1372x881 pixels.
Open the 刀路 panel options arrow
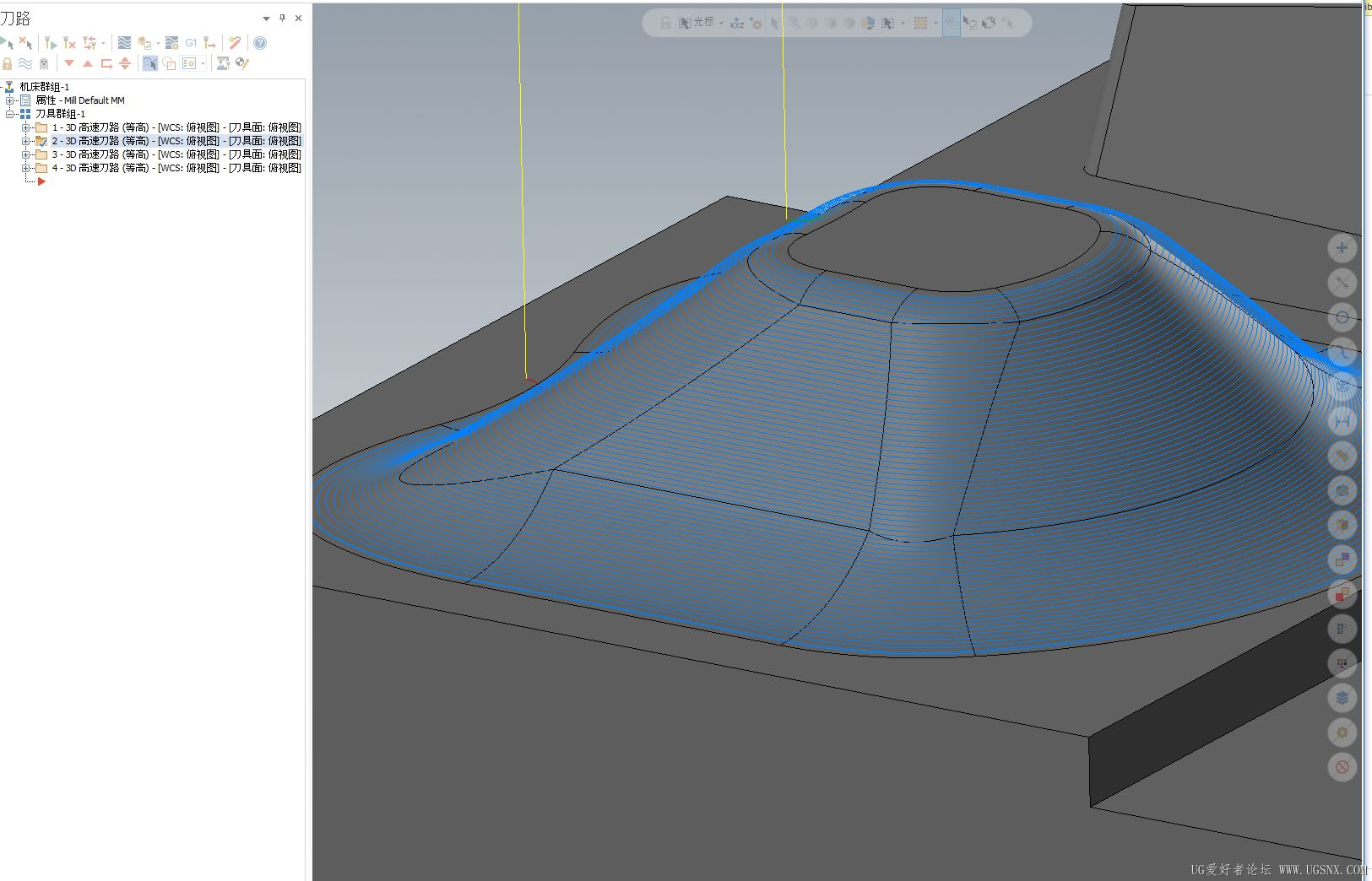click(x=266, y=18)
